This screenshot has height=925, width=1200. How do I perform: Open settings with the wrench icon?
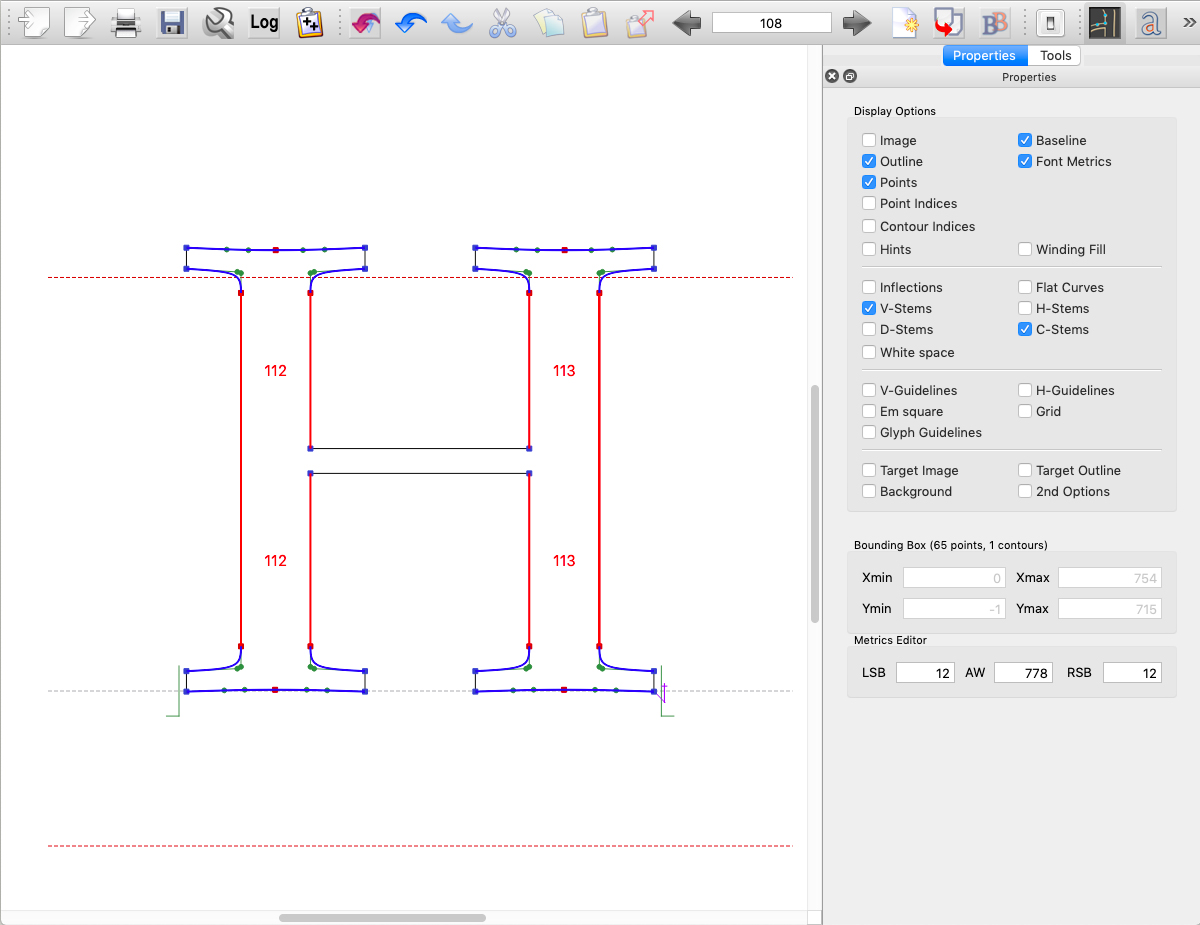point(218,22)
